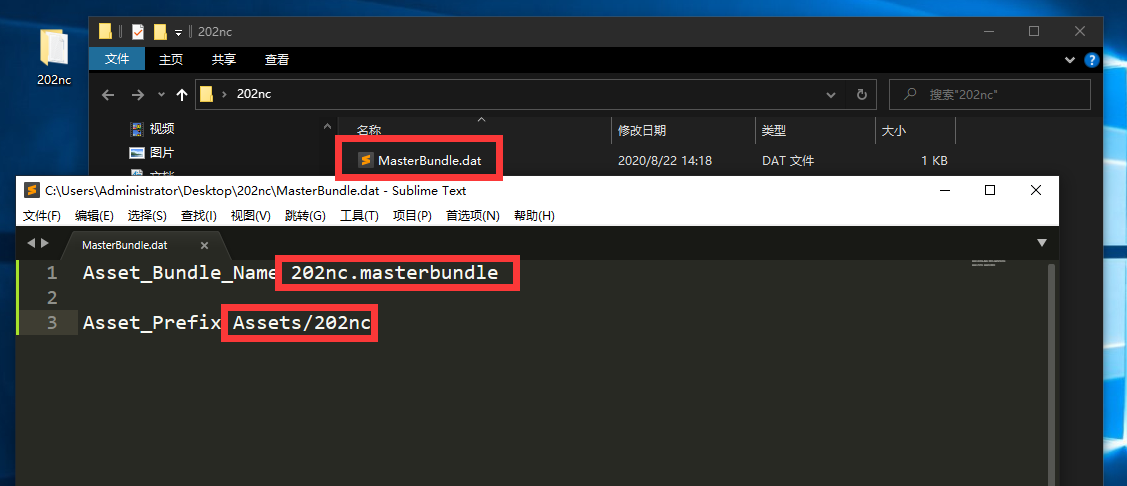This screenshot has height=486, width=1127.
Task: Expand the address bar history dropdown
Action: pyautogui.click(x=832, y=94)
